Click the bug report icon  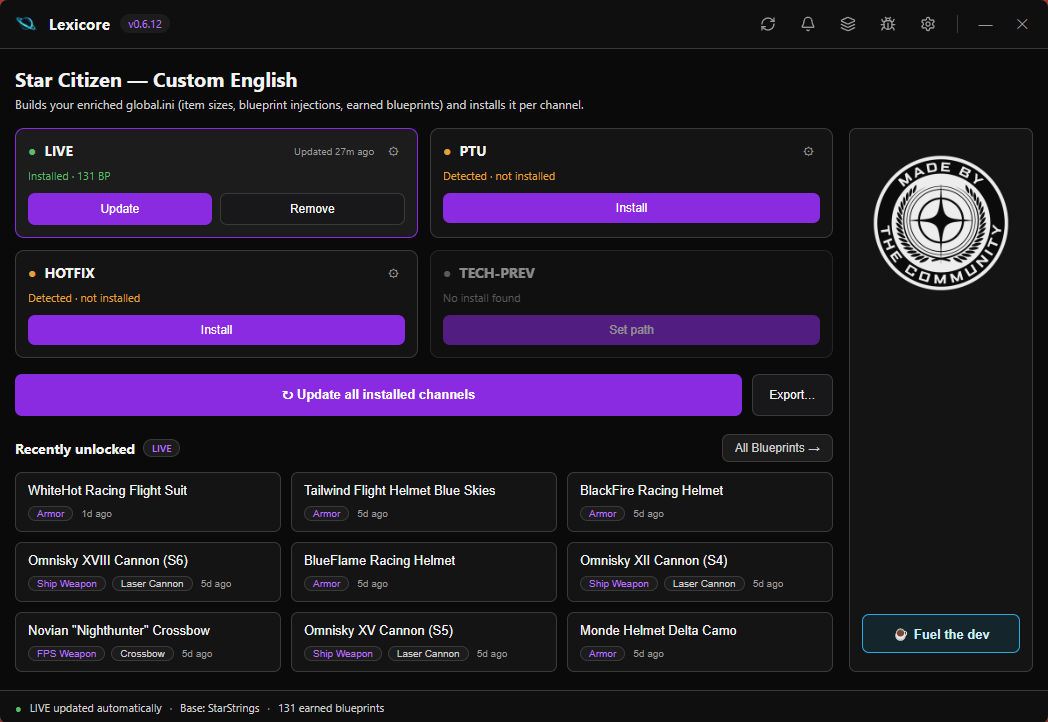coord(888,24)
